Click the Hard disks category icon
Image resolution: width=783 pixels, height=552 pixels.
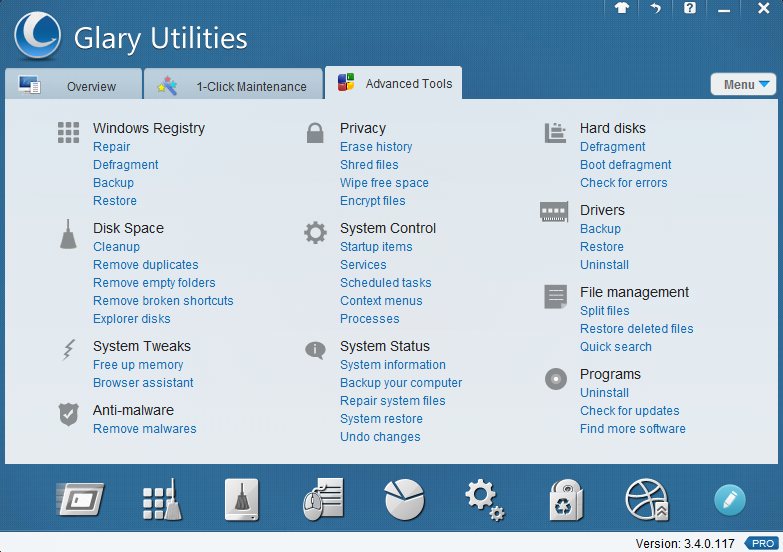tap(555, 133)
